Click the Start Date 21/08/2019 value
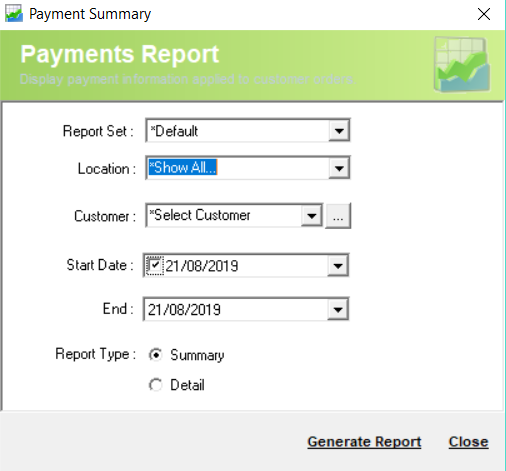Viewport: 506px width, 471px height. (x=202, y=266)
